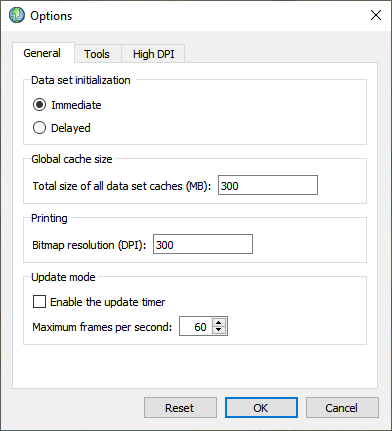Viewport: 392px width, 431px height.
Task: Click the globe application icon in title bar
Action: [x=17, y=15]
